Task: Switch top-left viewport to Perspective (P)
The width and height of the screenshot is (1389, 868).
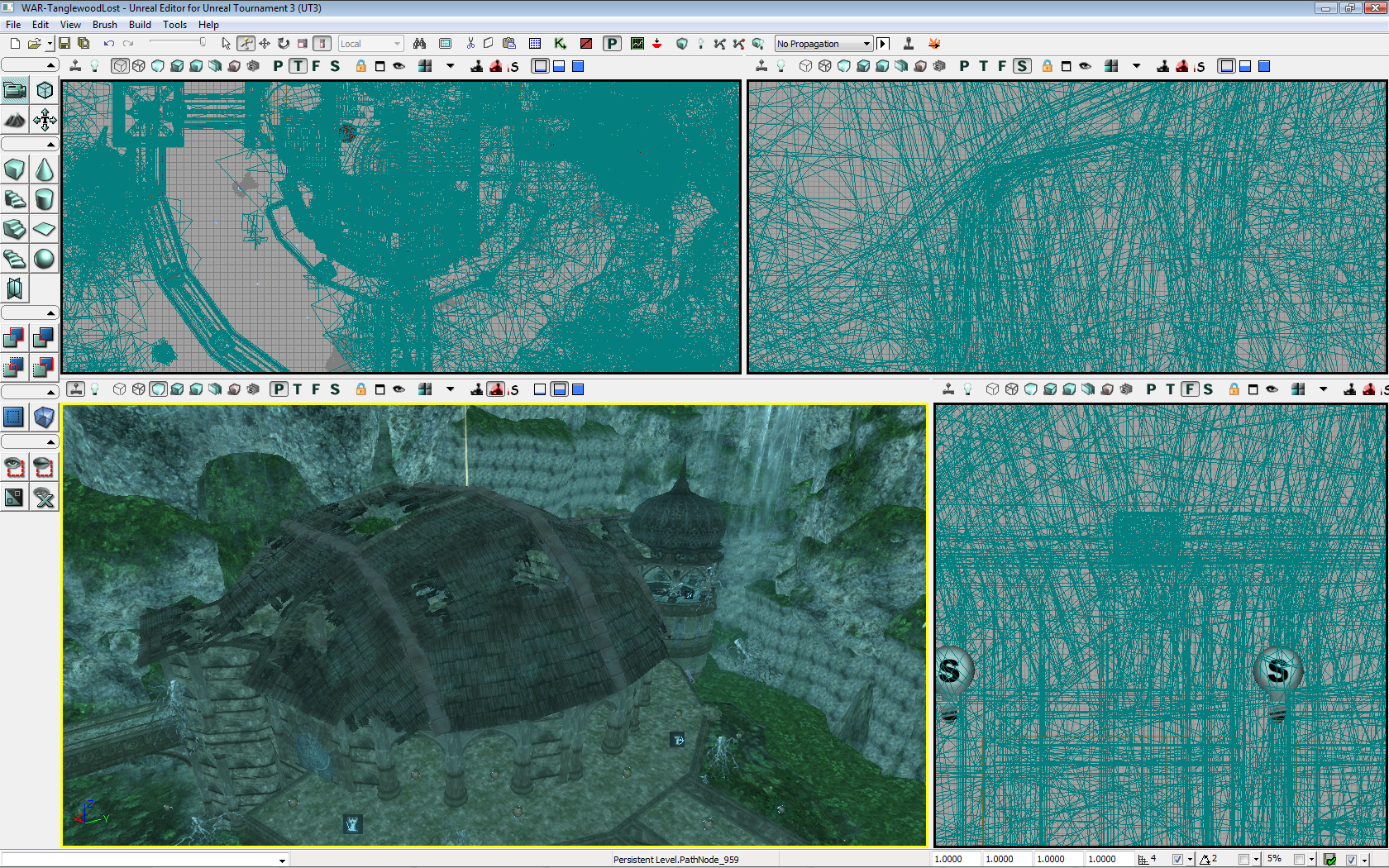Action: (x=278, y=66)
